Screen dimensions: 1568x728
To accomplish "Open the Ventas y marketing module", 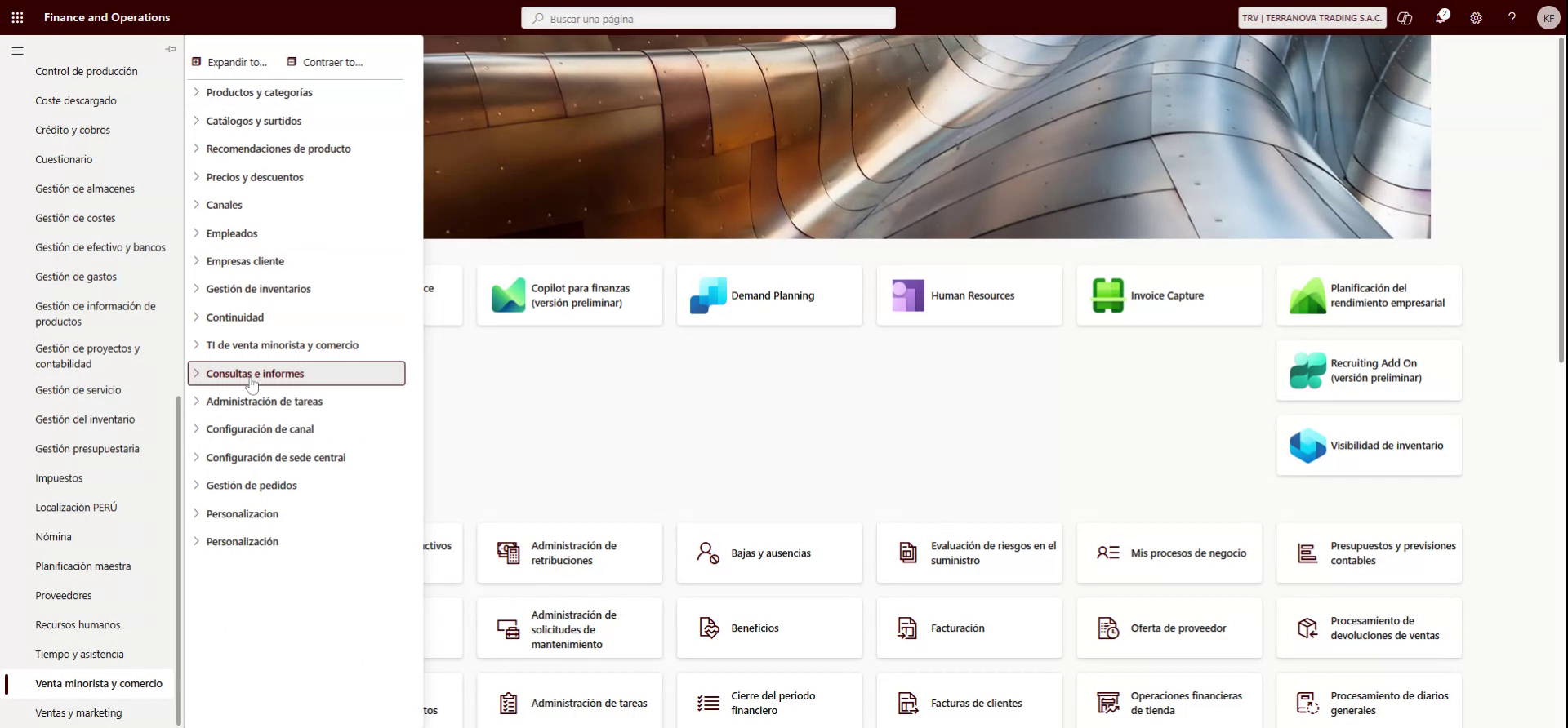I will coord(78,713).
